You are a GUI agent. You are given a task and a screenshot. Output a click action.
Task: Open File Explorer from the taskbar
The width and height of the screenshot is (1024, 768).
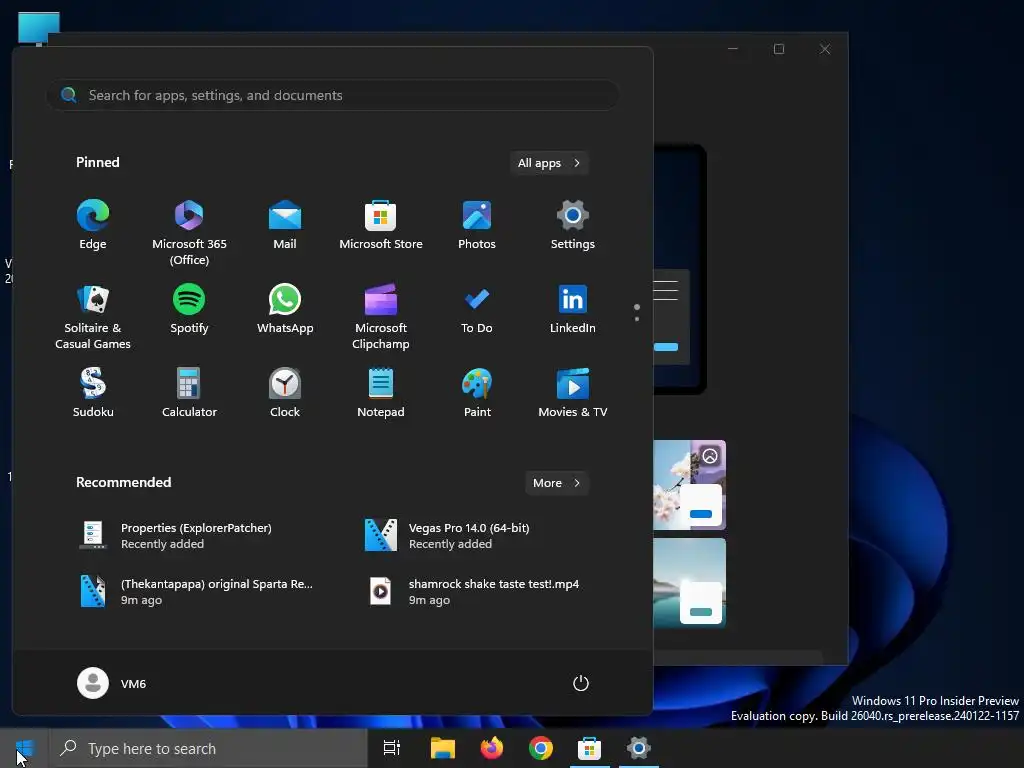(x=442, y=748)
